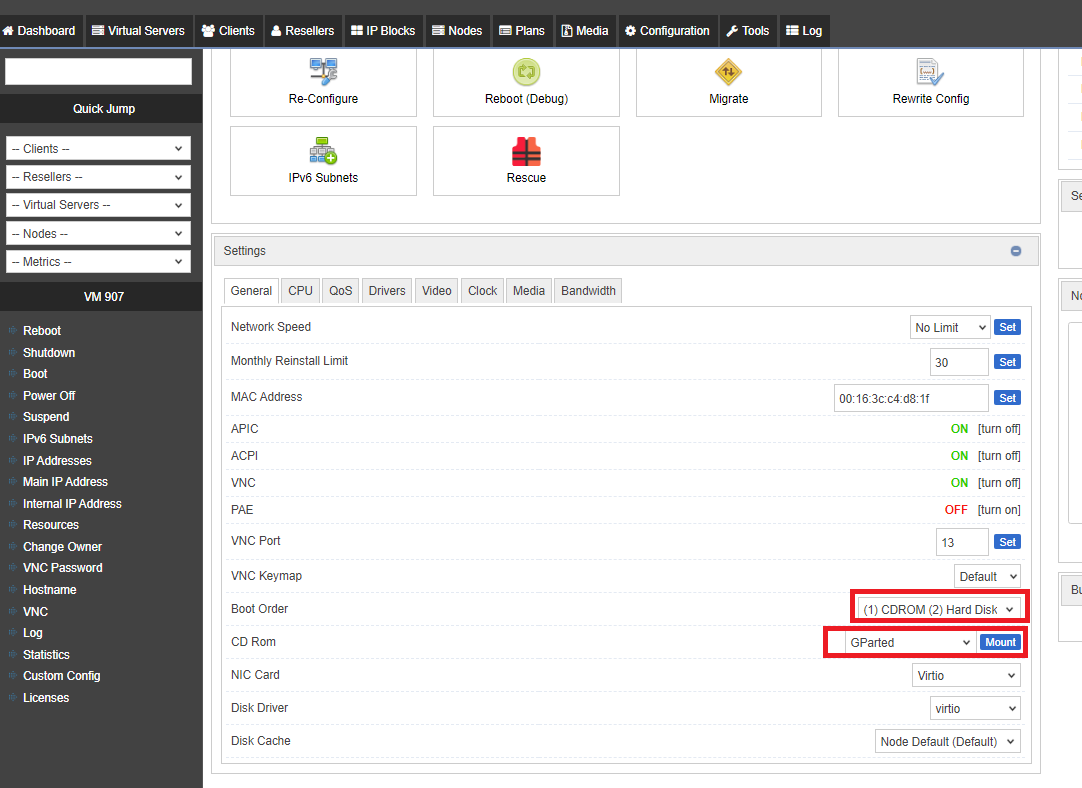Click the Reboot (Debug) icon
This screenshot has height=788, width=1082.
coord(526,72)
